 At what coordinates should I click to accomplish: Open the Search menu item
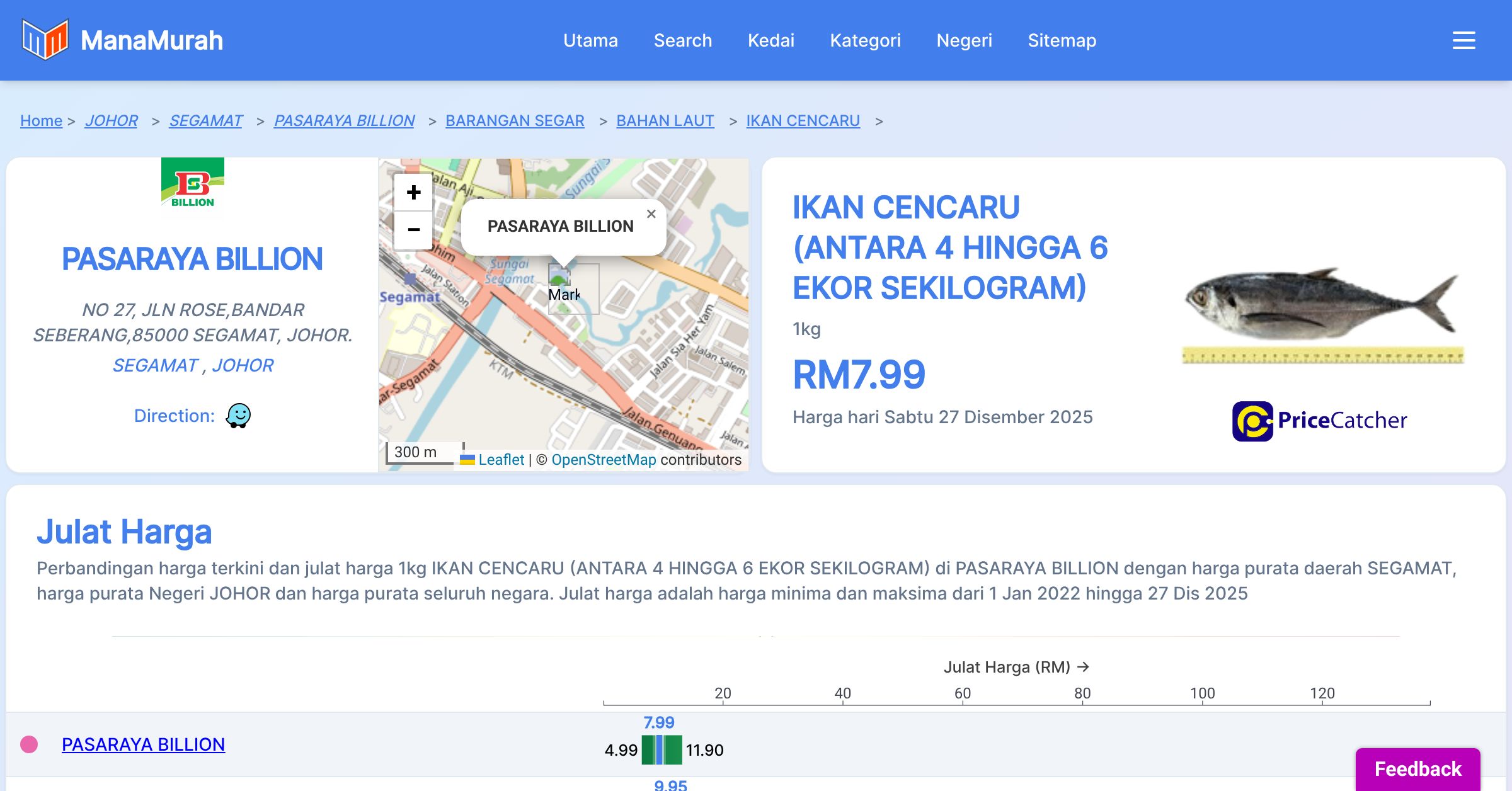click(x=682, y=40)
